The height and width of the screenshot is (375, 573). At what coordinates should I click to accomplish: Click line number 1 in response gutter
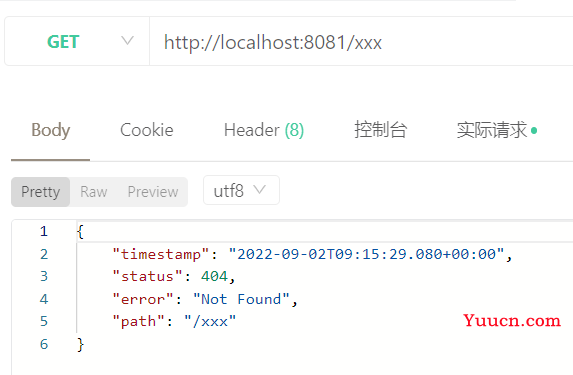click(44, 231)
